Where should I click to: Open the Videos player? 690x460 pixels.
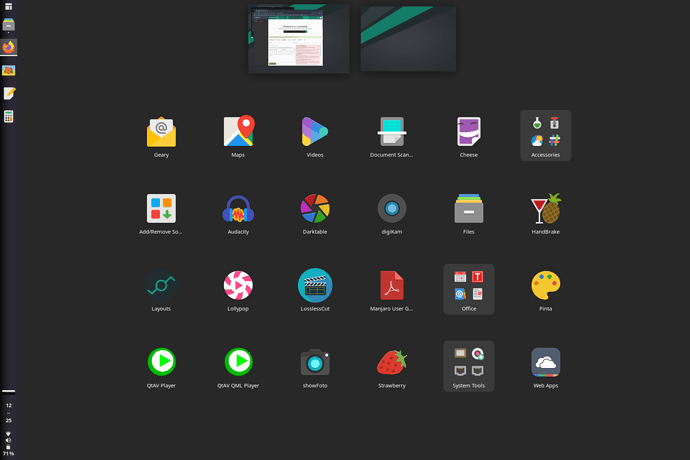coord(315,136)
